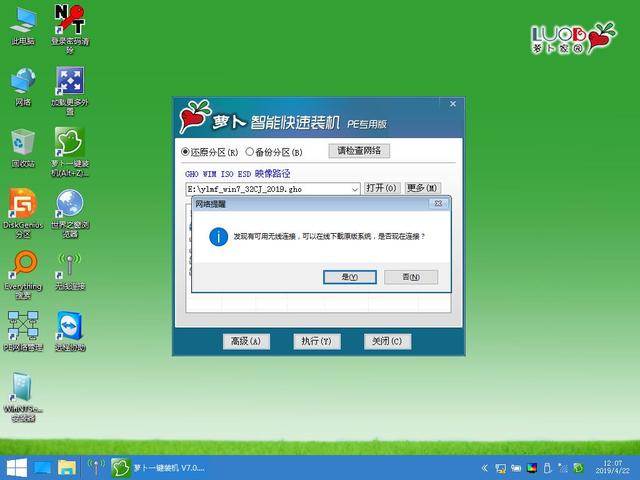
Task: Select 备份分区(B) radio button
Action: pyautogui.click(x=249, y=152)
